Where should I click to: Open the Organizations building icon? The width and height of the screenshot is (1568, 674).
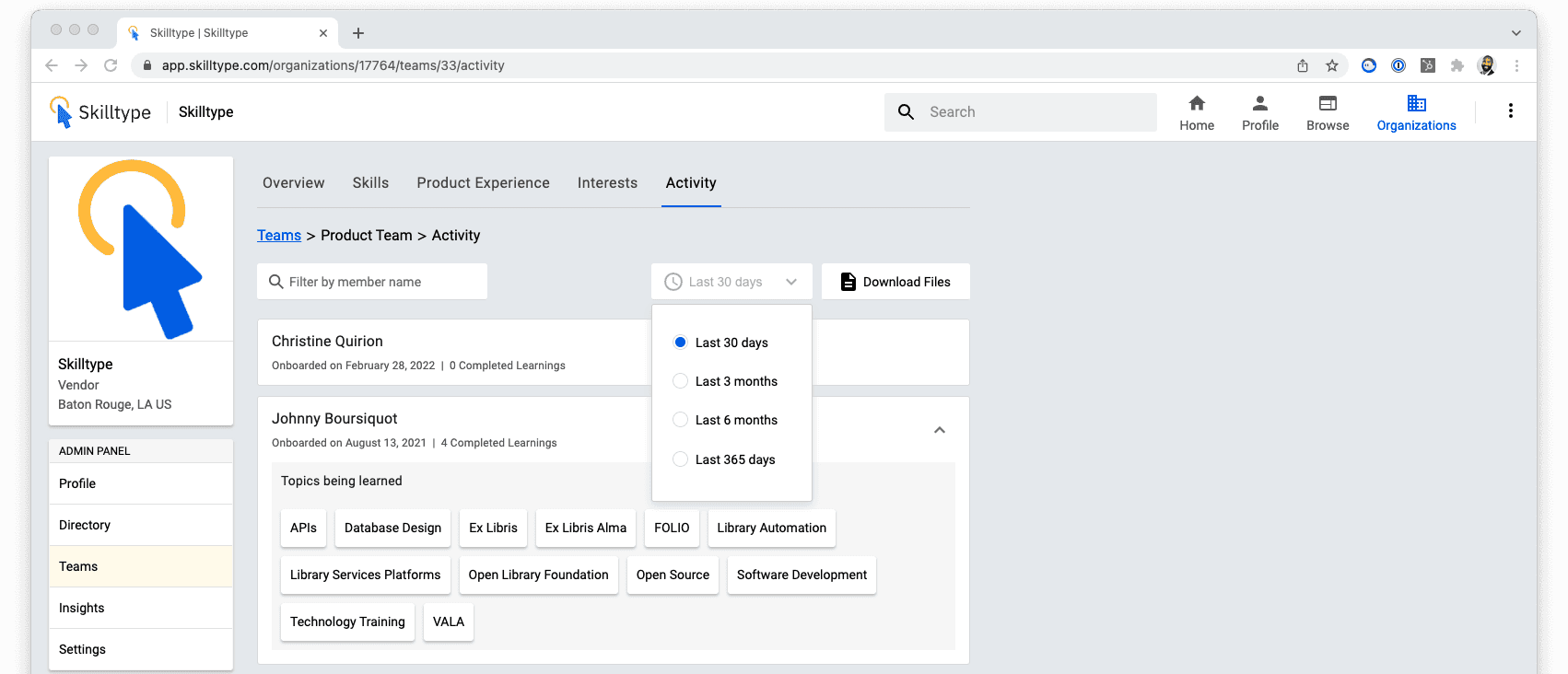1416,103
